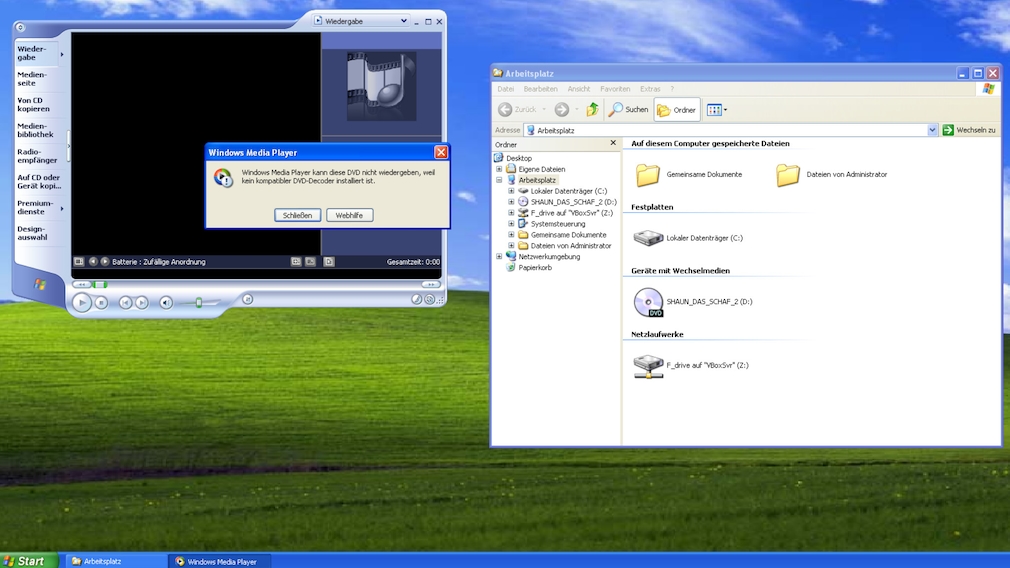This screenshot has width=1010, height=568.
Task: Skip to the next track in Media Player
Action: point(142,302)
